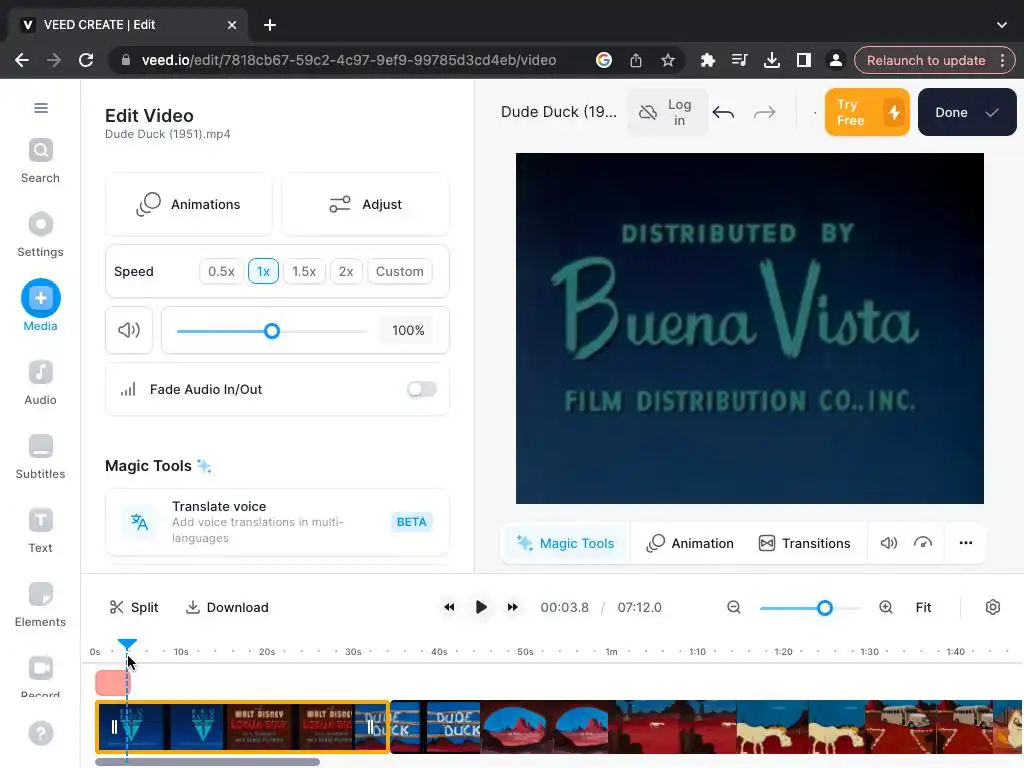
Task: Redo the last edit
Action: pos(764,112)
